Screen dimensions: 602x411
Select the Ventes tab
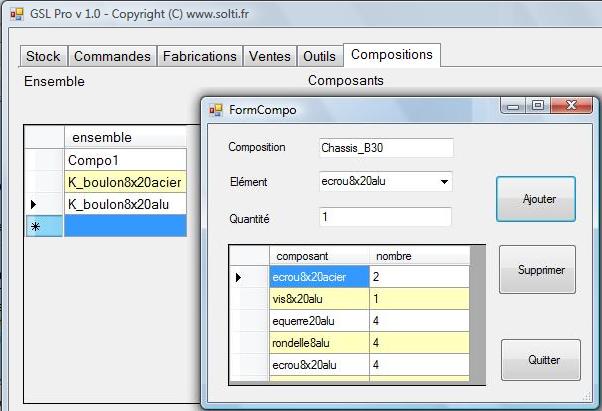click(x=270, y=56)
